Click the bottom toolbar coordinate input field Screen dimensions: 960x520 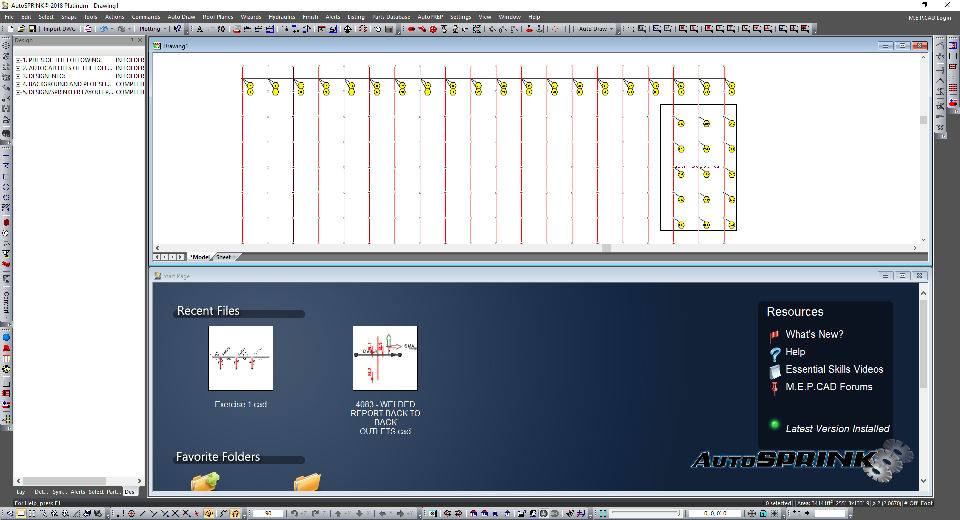pyautogui.click(x=715, y=513)
